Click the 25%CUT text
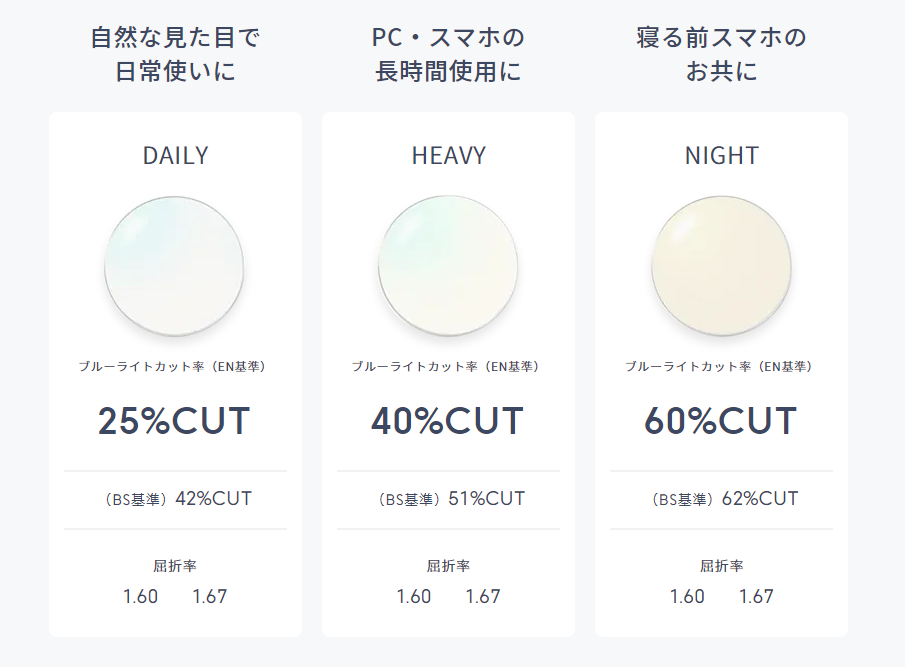905x667 pixels. click(x=174, y=421)
